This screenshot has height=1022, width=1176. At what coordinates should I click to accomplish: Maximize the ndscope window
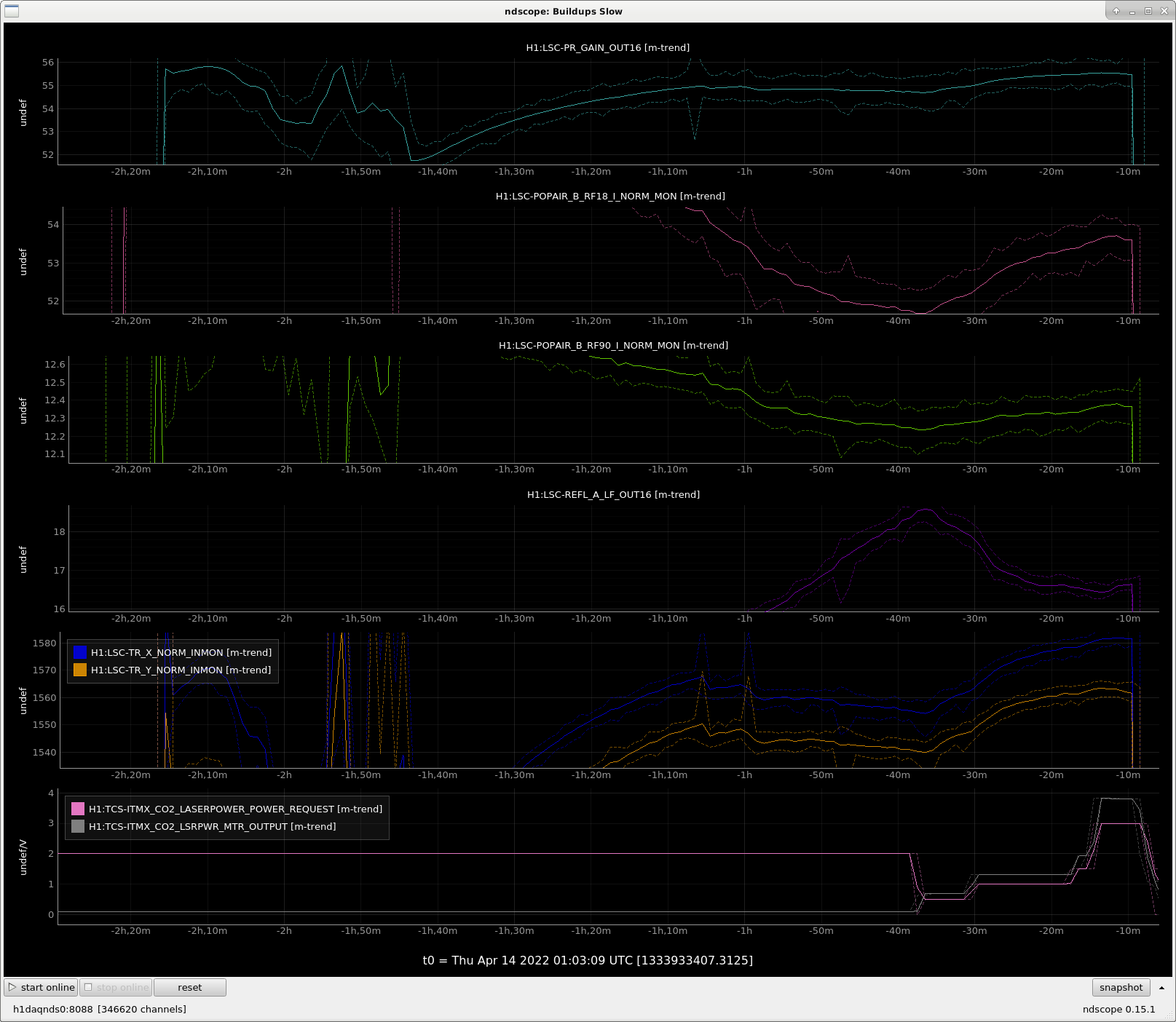pos(1148,11)
